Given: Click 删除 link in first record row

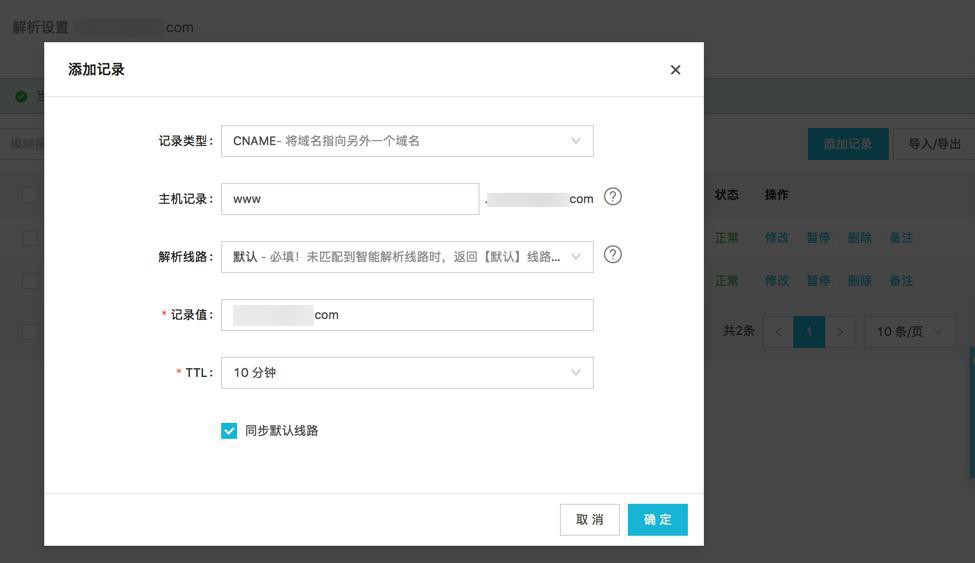Looking at the screenshot, I should [x=859, y=238].
